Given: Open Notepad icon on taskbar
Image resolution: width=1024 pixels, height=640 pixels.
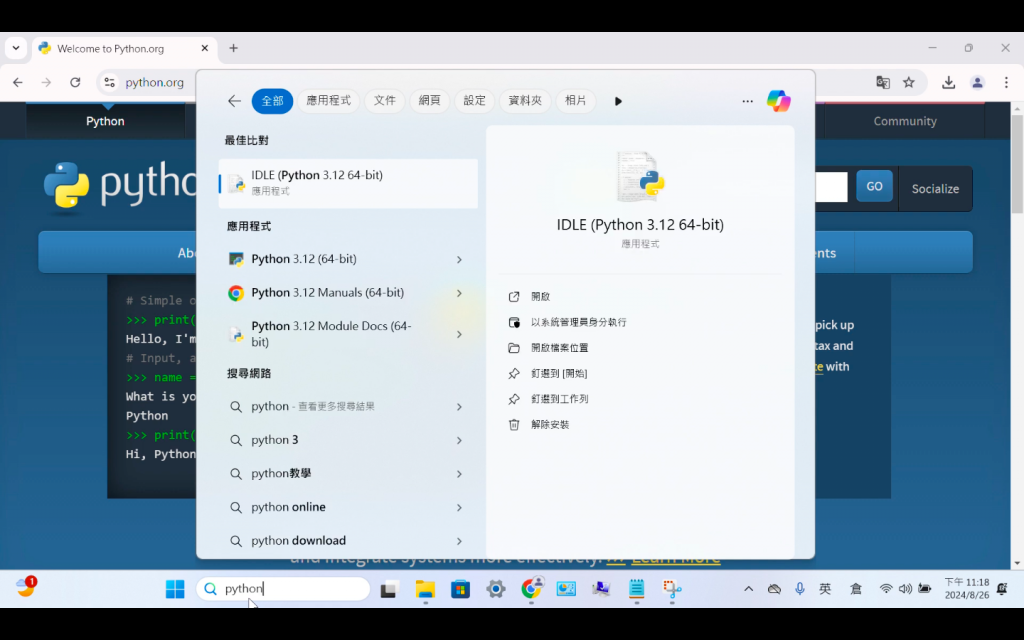Looking at the screenshot, I should point(636,589).
